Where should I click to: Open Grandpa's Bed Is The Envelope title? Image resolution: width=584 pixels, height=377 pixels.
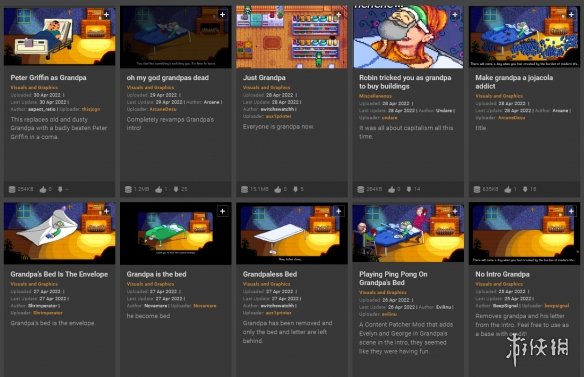coord(59,274)
